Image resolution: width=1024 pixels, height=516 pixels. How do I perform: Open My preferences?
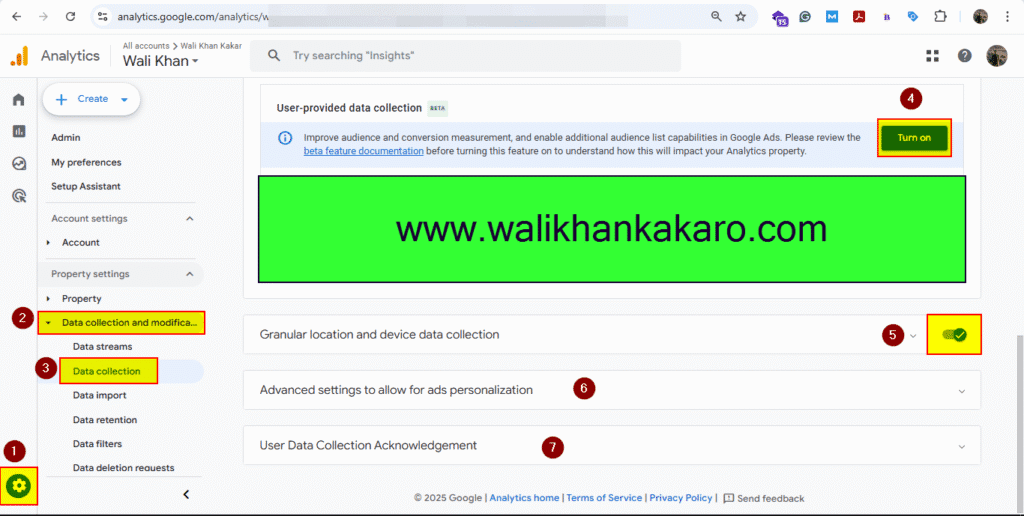[86, 162]
